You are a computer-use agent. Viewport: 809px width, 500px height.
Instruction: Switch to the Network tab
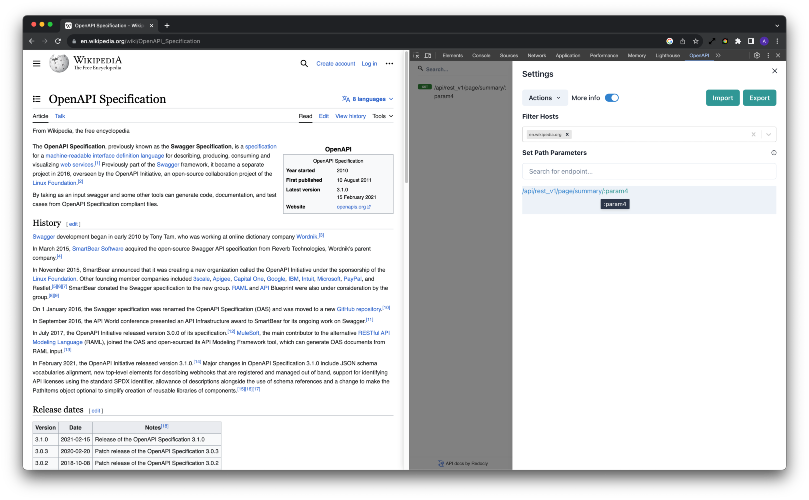point(536,55)
